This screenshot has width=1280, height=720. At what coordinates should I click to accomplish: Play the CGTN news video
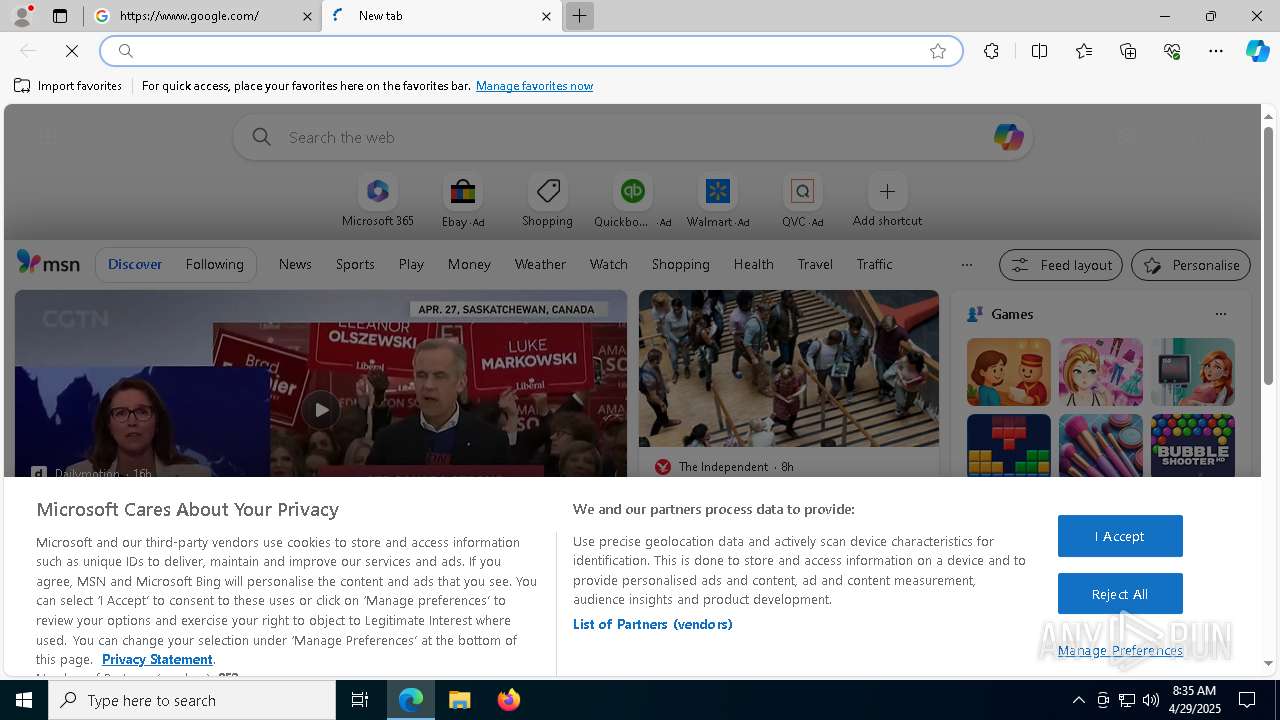coord(320,409)
